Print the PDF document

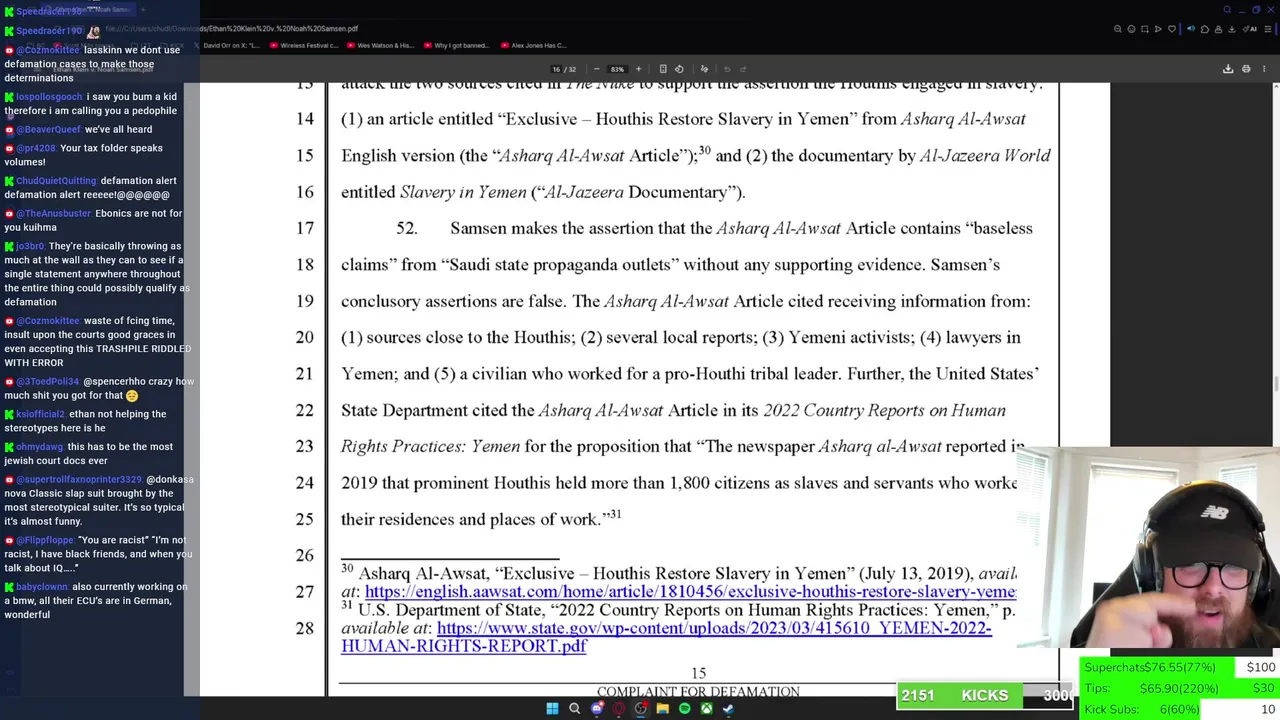click(x=1246, y=69)
